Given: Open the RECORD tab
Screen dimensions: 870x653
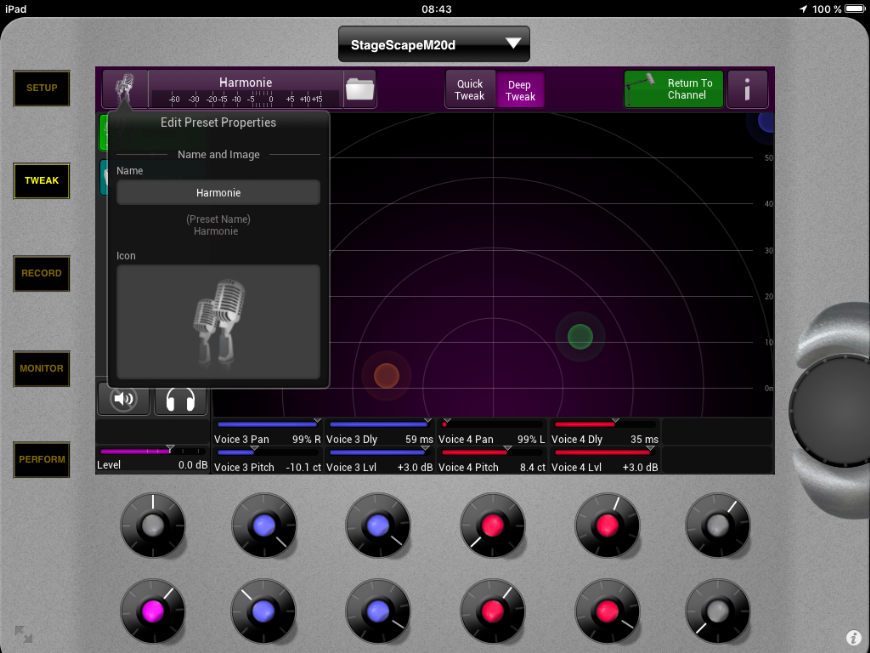Looking at the screenshot, I should [x=41, y=273].
